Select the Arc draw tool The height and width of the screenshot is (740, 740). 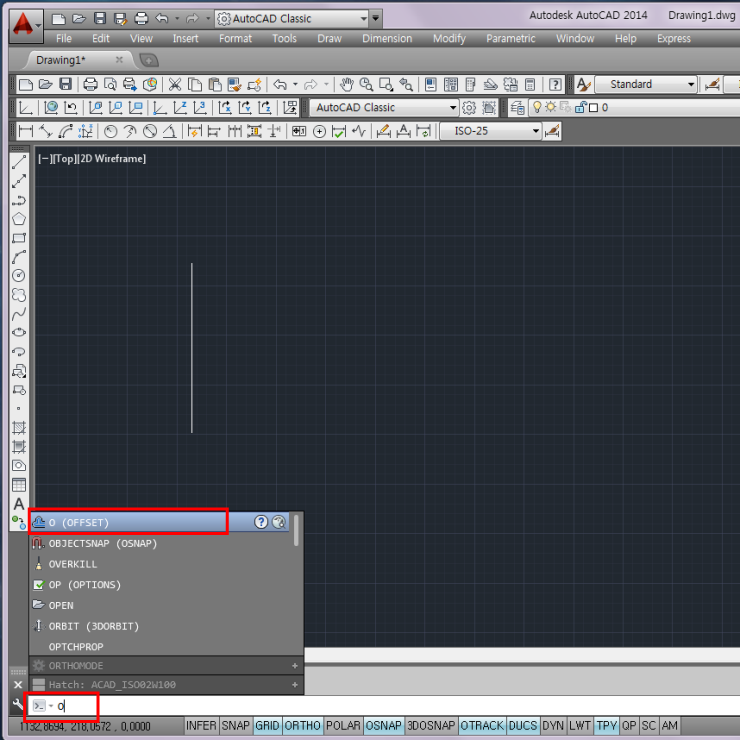[19, 257]
